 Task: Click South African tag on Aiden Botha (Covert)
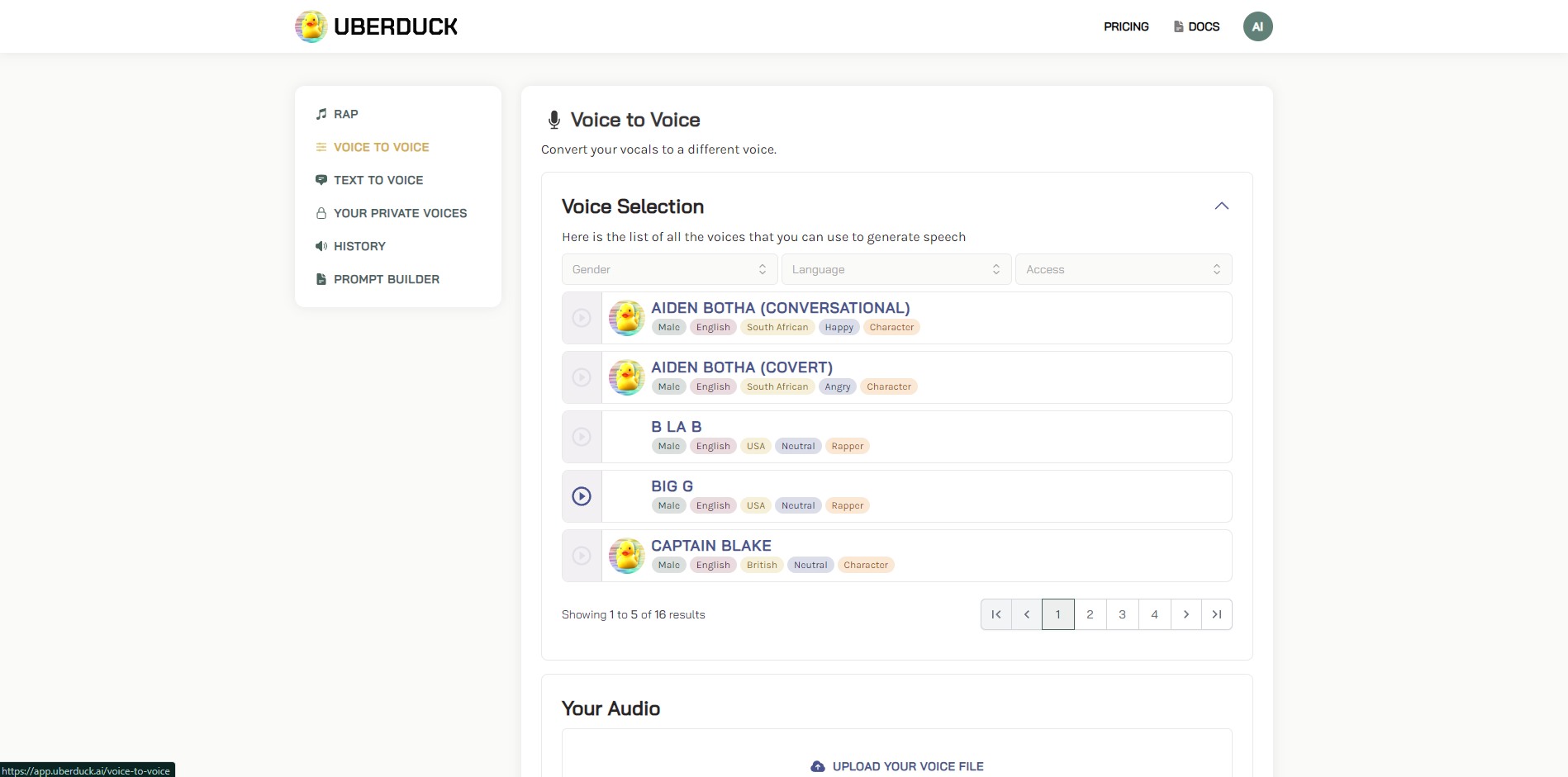coord(777,386)
